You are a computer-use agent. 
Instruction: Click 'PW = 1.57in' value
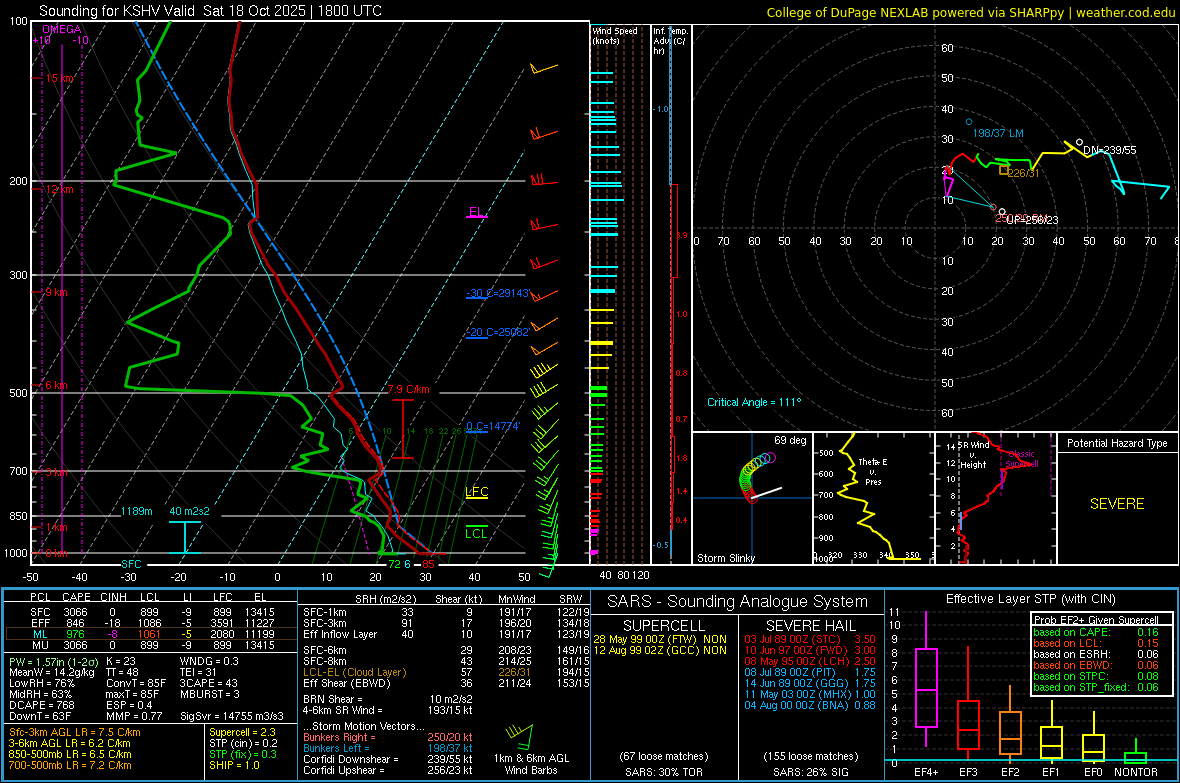tap(40, 662)
